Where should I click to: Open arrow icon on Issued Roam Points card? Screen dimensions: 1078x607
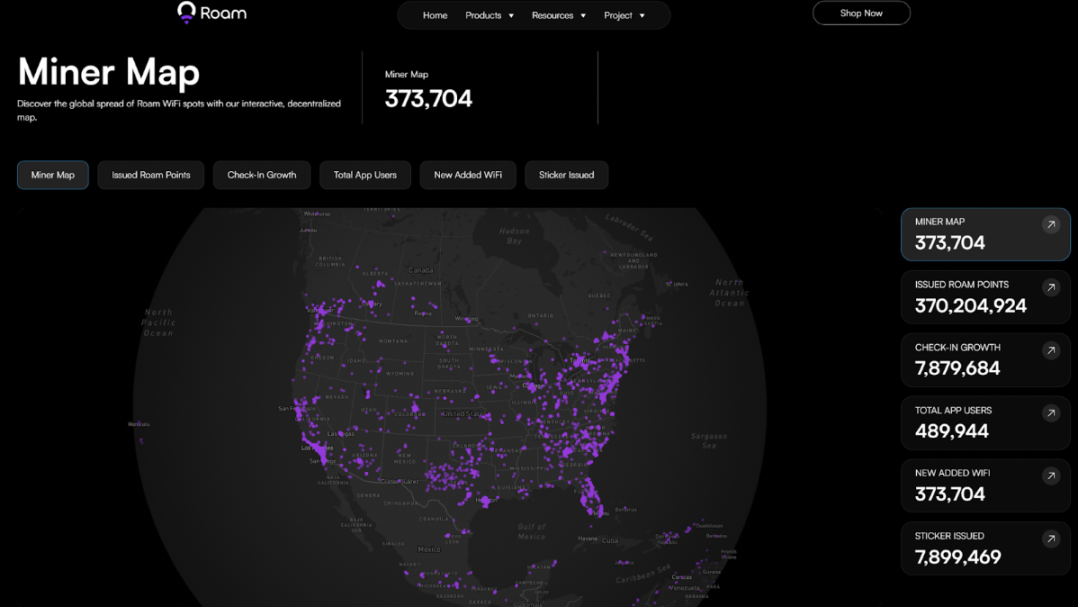1050,288
